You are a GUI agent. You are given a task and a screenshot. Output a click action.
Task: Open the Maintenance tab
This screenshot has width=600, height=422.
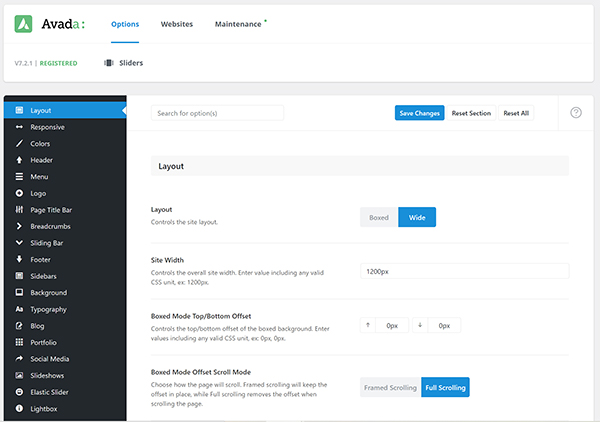(238, 24)
